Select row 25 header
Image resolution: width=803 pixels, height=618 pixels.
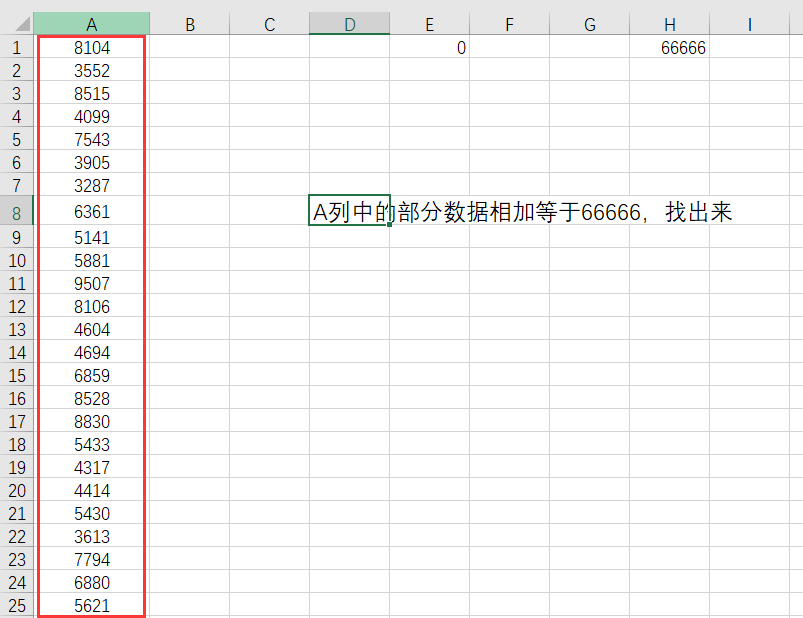coord(16,605)
